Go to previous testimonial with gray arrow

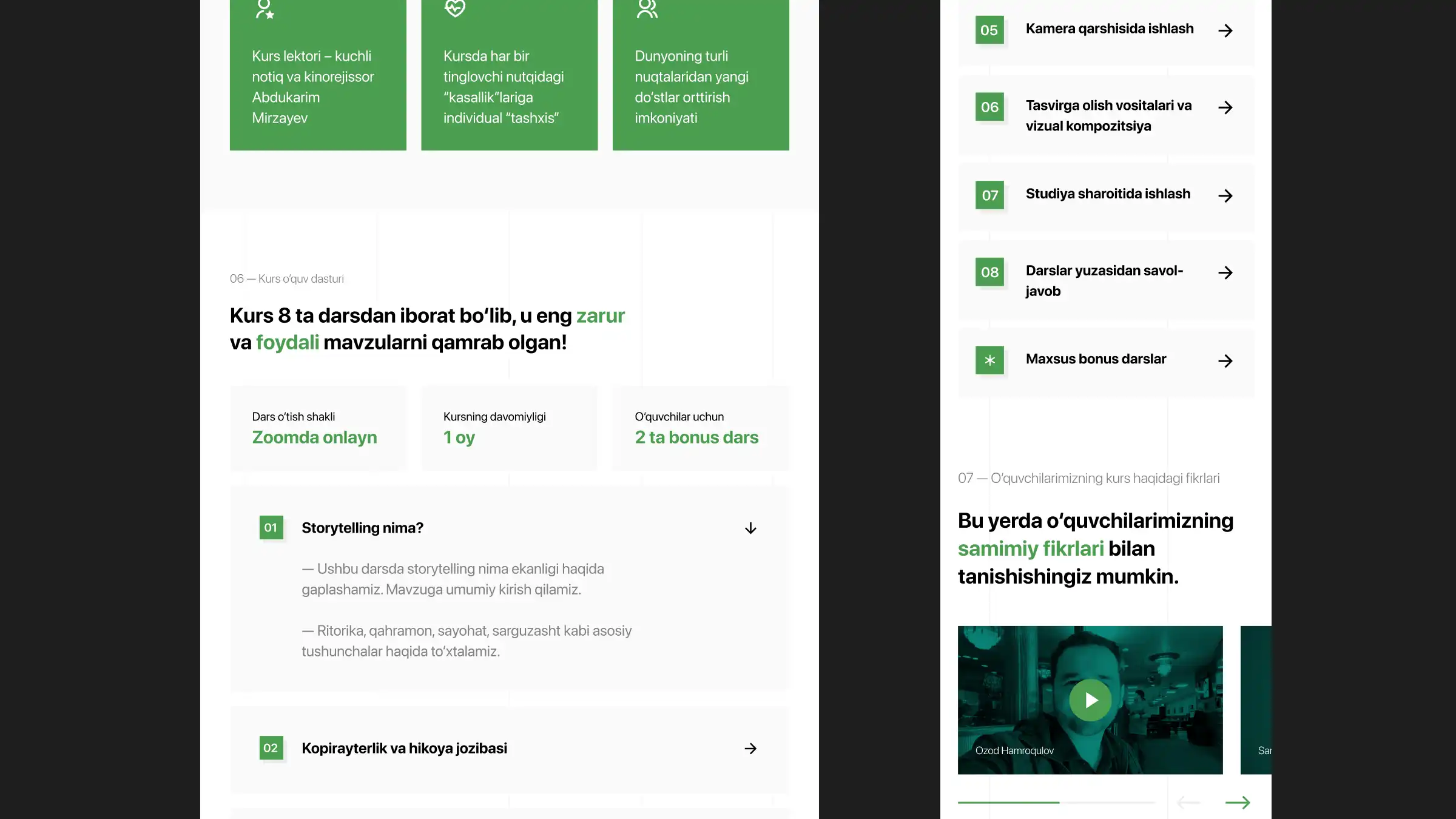pyautogui.click(x=1188, y=803)
